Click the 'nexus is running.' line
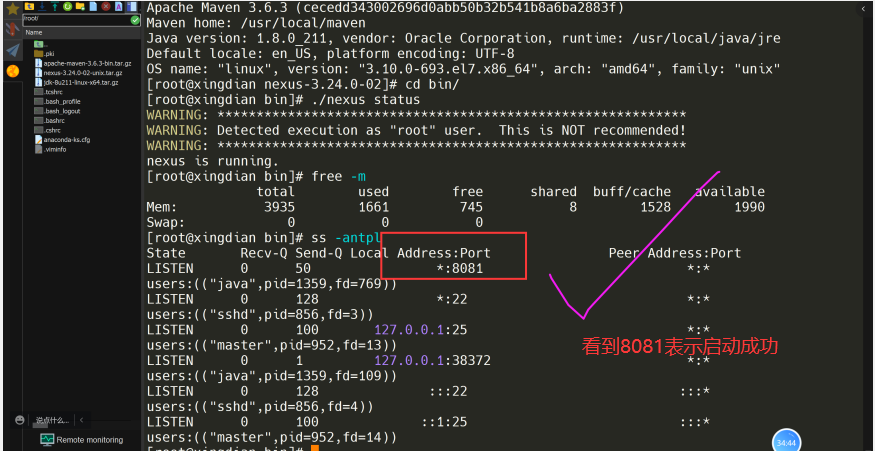This screenshot has height=451, width=875. click(x=212, y=161)
